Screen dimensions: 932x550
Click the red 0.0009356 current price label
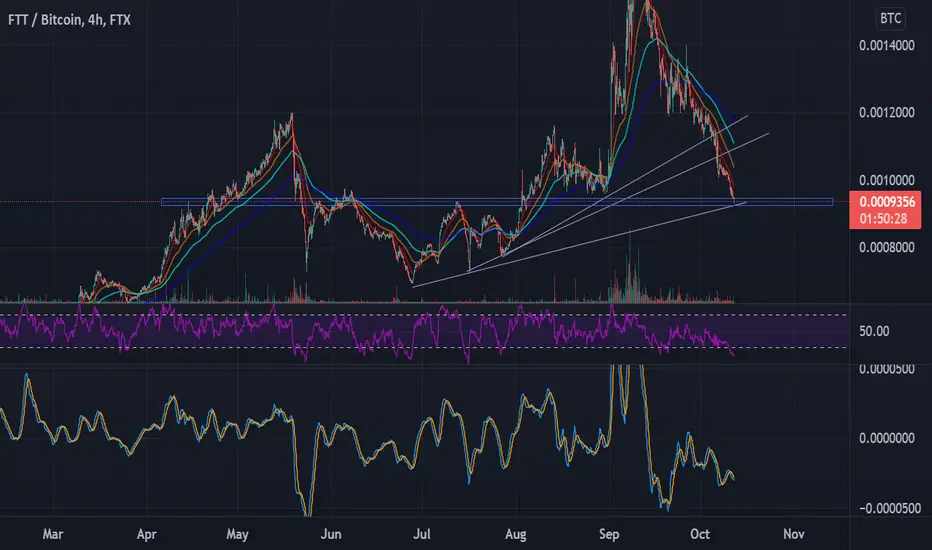[886, 202]
